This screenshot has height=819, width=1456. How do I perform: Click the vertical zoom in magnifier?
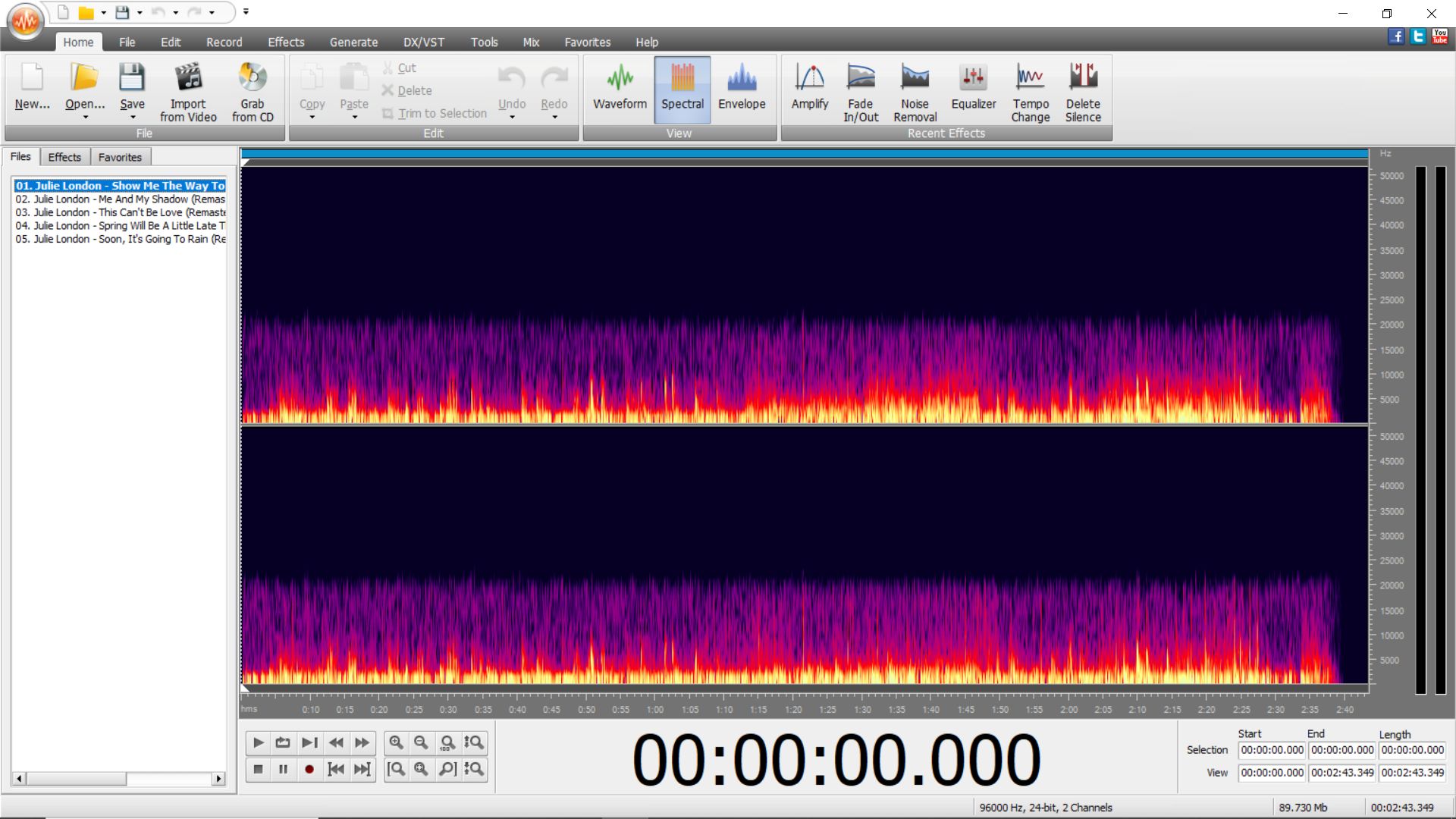[474, 742]
